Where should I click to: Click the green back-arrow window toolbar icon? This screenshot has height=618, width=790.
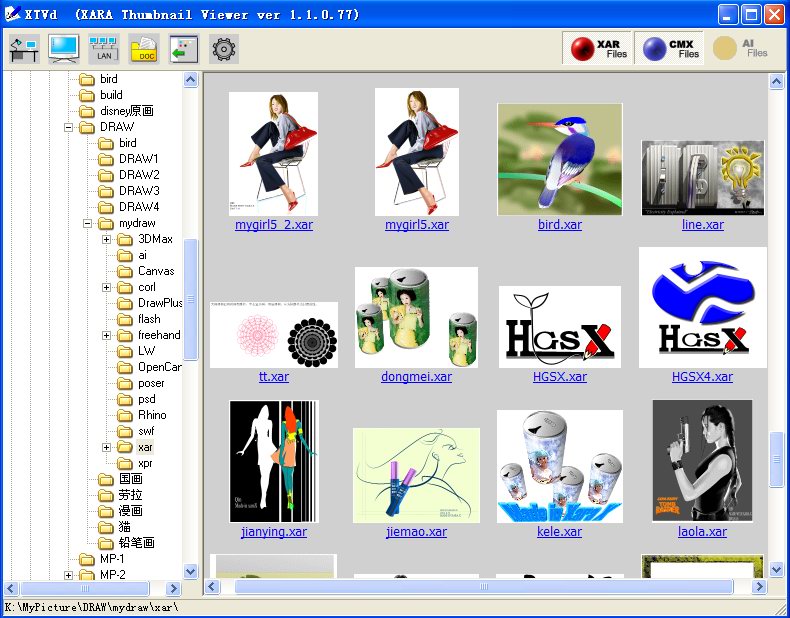[x=184, y=49]
